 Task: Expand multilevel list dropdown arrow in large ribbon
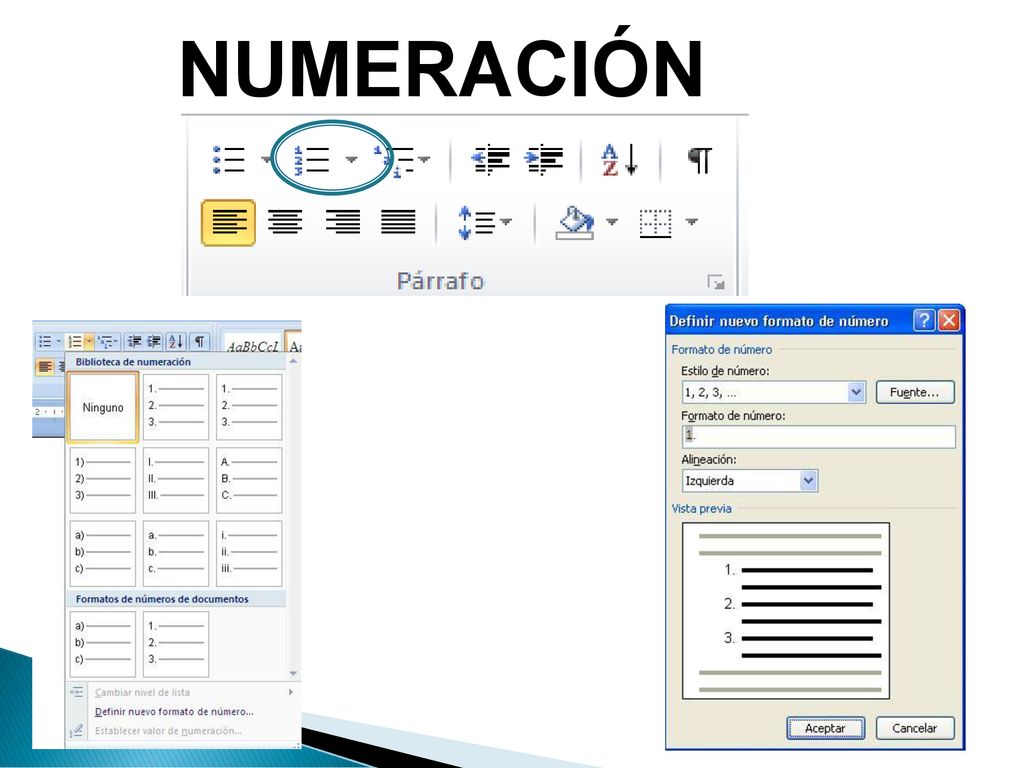(x=424, y=159)
